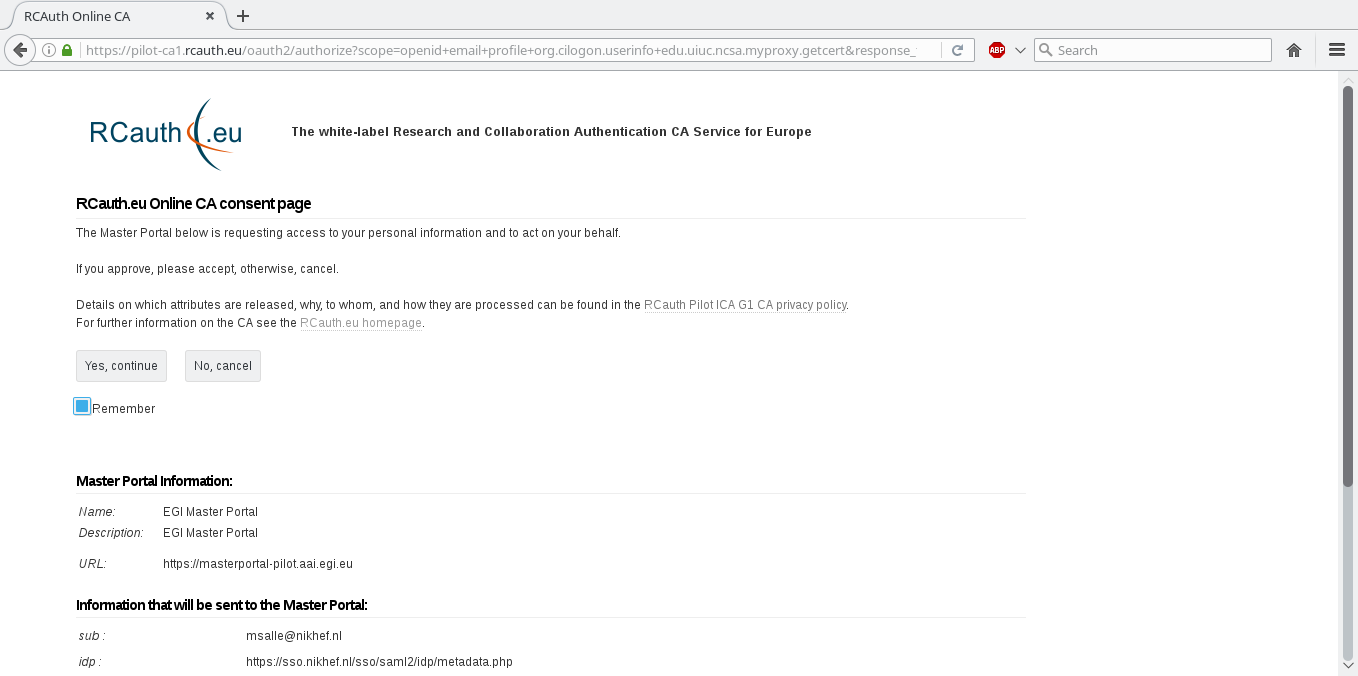Screen dimensions: 1358x676
Task: Click the No, cancel button
Action: [x=223, y=366]
